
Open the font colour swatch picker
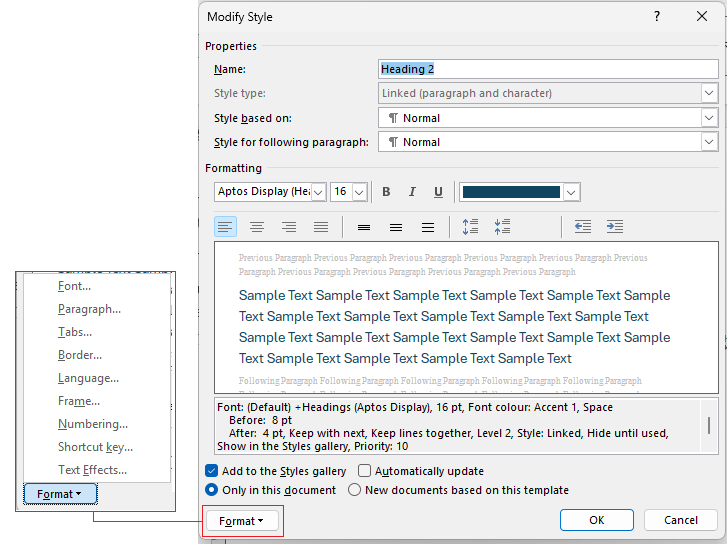(571, 192)
